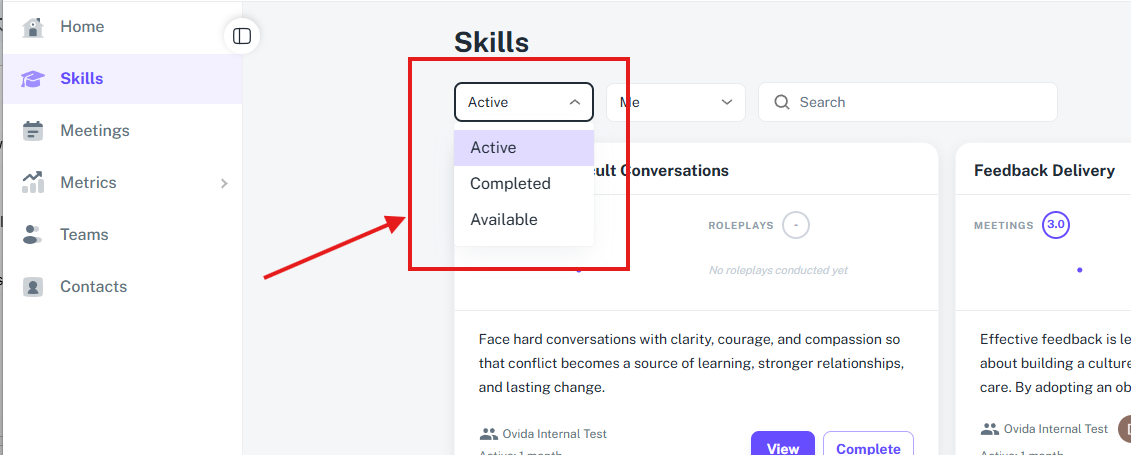Collapse the sidebar with the panel icon
The width and height of the screenshot is (1131, 455).
coord(242,36)
